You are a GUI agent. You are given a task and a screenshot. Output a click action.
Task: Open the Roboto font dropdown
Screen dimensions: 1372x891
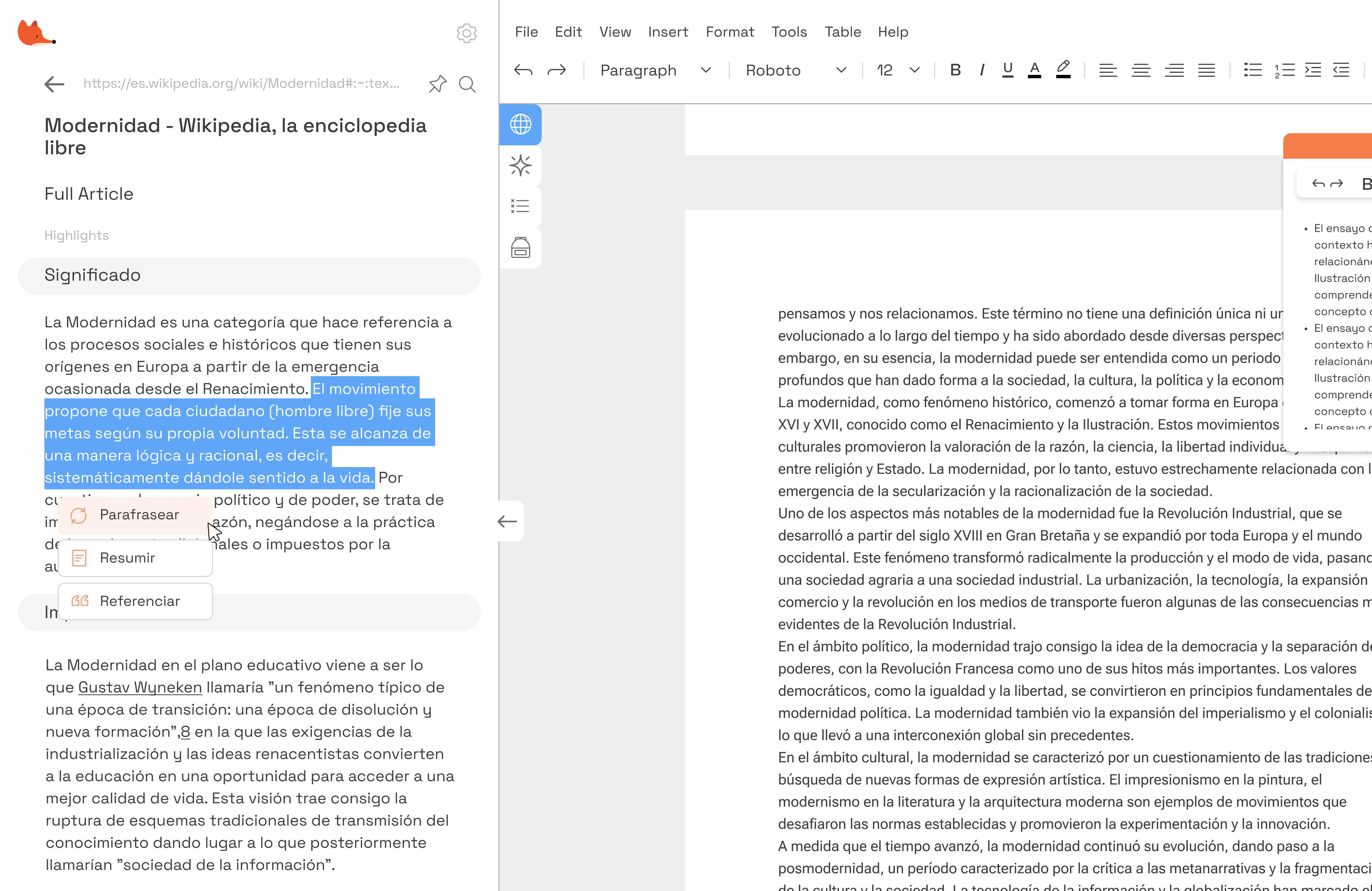point(796,70)
